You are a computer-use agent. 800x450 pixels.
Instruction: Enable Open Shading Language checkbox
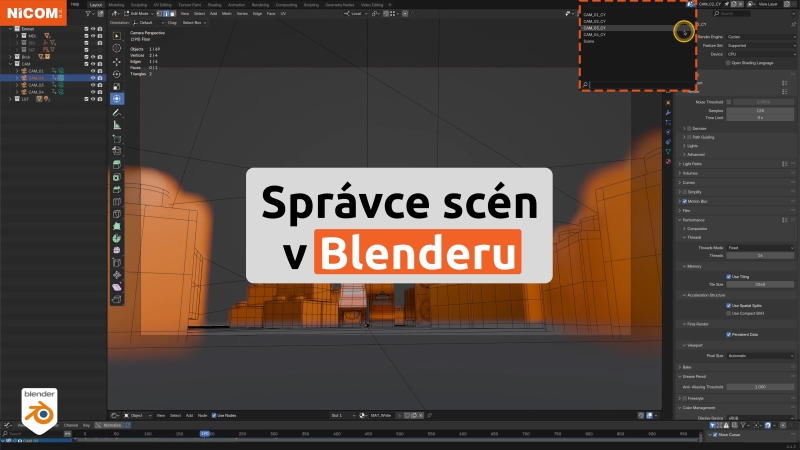click(728, 63)
